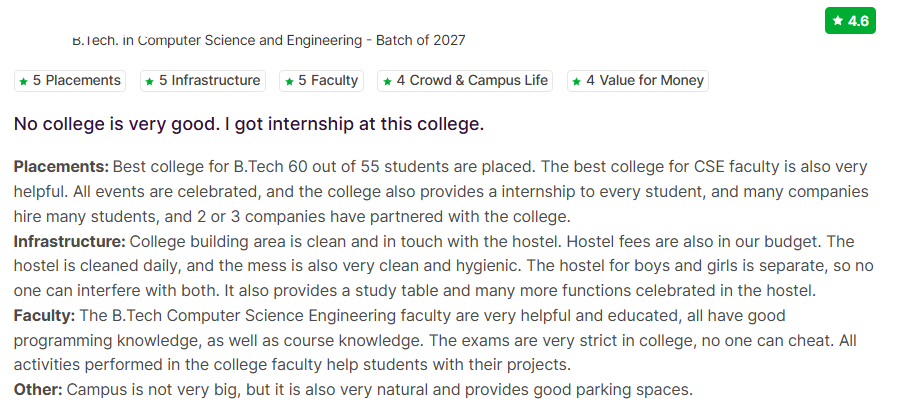Screen dimensions: 900x409
Task: Select the 4 Crowd & Campus Life chip
Action: (465, 81)
